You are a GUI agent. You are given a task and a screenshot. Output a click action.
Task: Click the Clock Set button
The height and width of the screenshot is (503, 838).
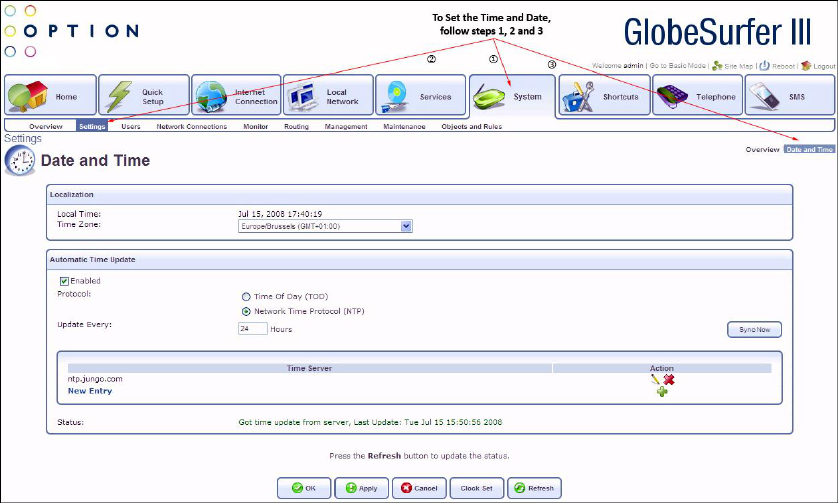(477, 488)
